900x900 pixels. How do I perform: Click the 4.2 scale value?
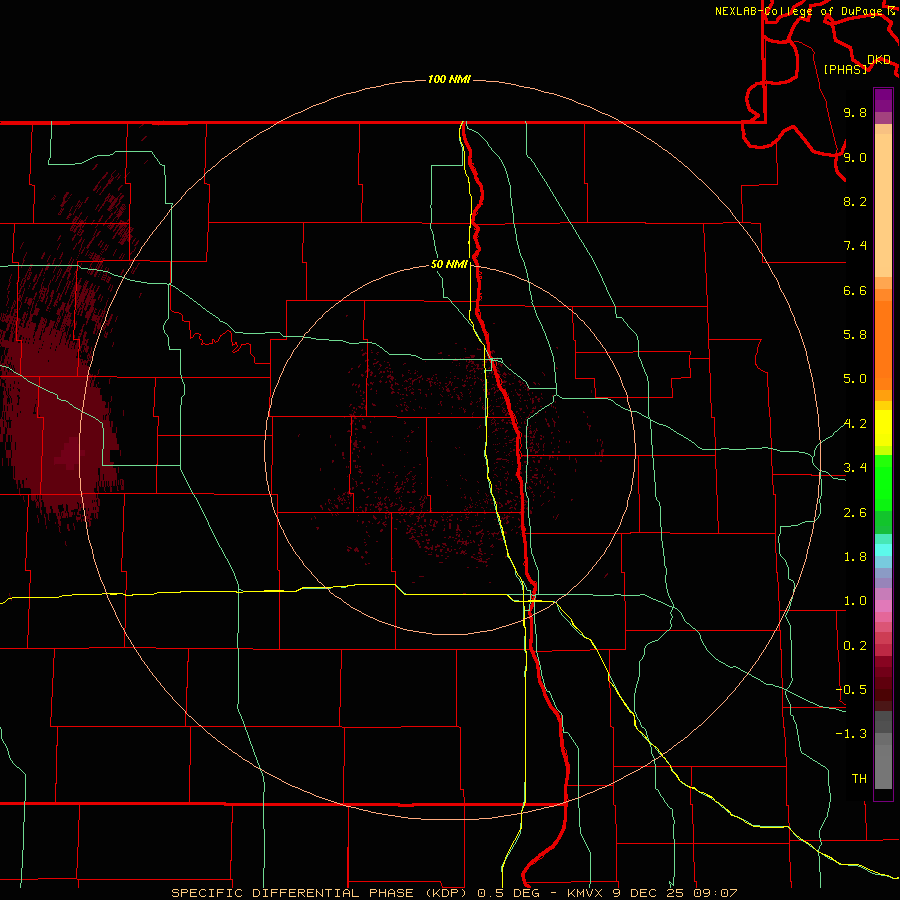click(855, 424)
